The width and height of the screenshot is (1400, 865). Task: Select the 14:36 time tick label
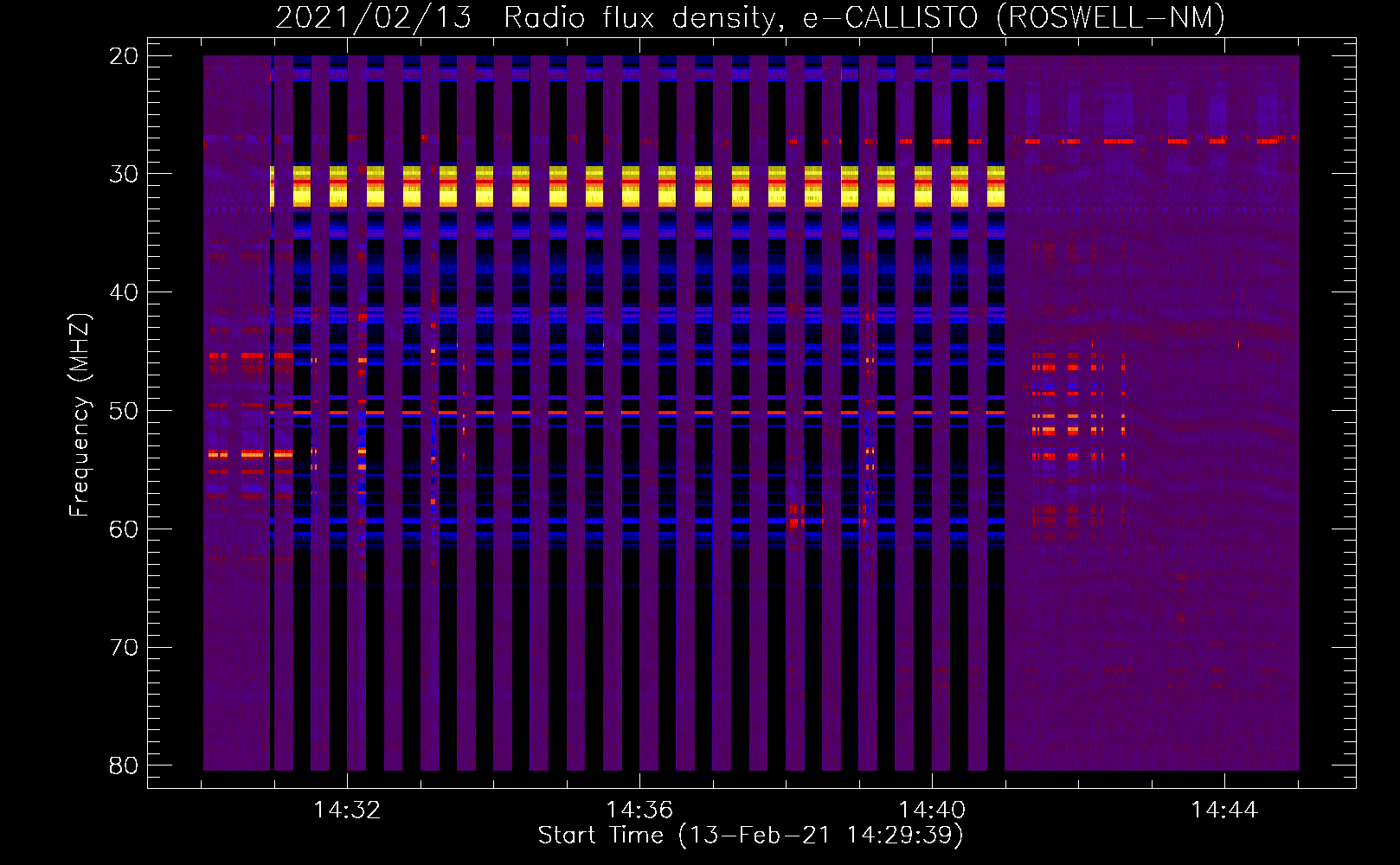point(639,811)
